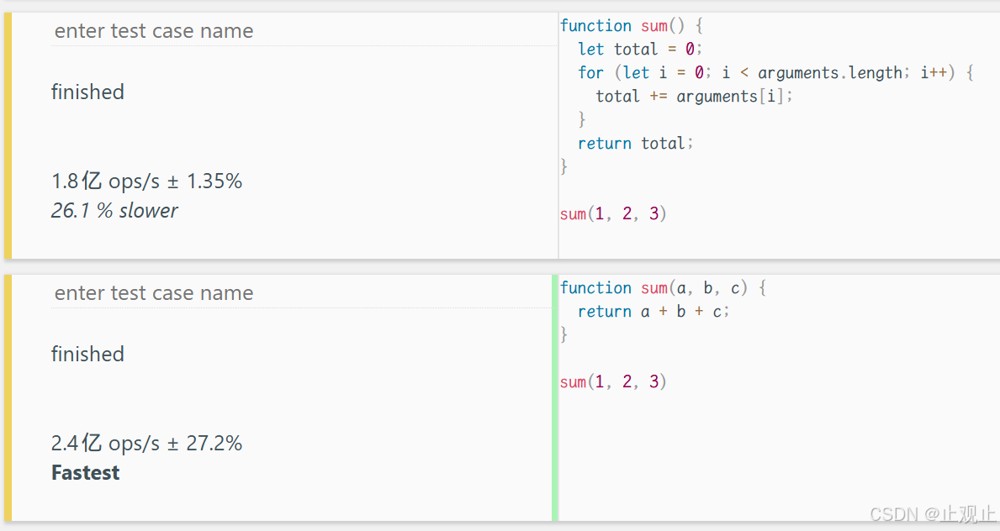Select the second test's finished status text
1000x531 pixels.
tap(87, 354)
